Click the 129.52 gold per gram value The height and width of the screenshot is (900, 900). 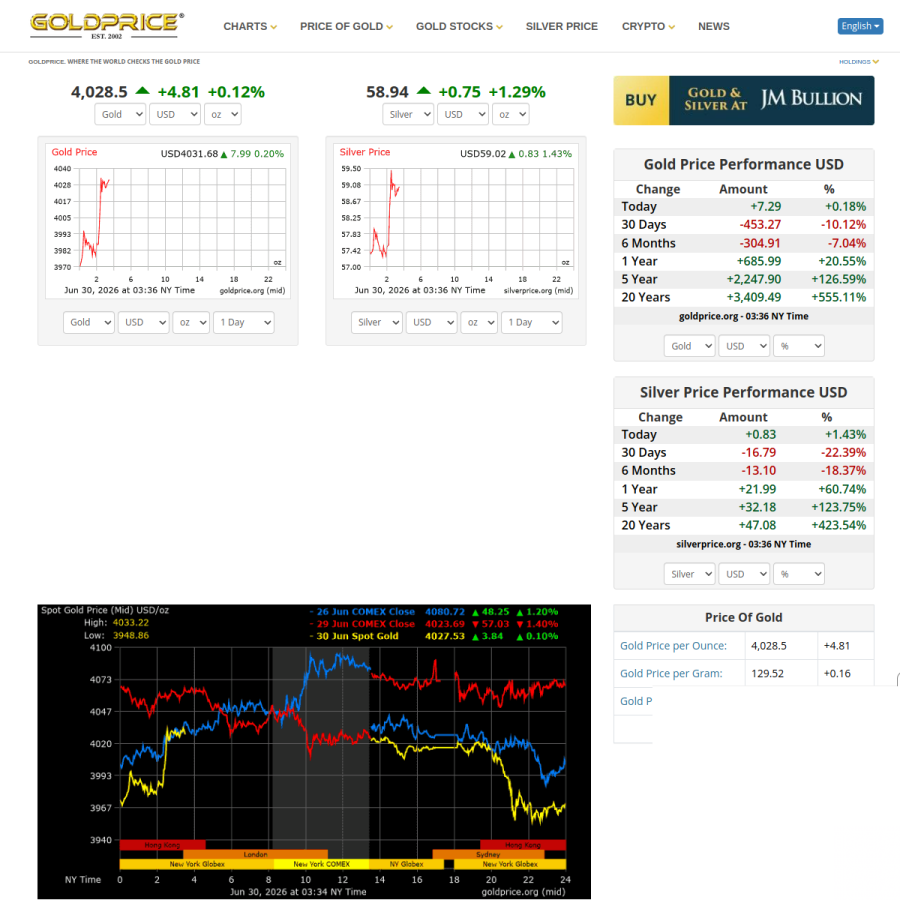pyautogui.click(x=767, y=673)
